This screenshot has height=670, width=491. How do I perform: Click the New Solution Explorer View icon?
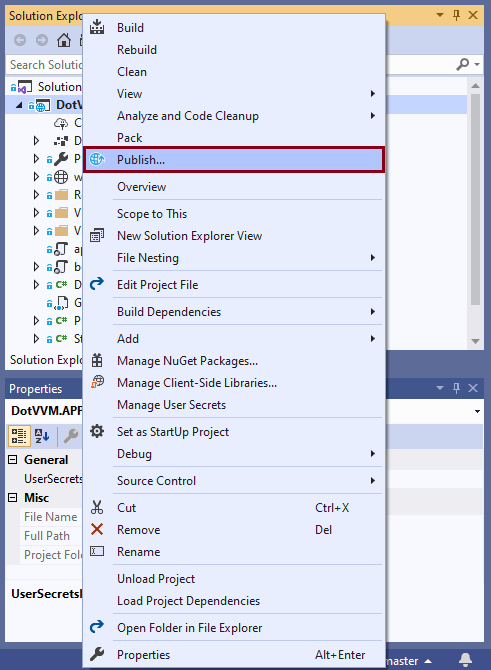(97, 235)
